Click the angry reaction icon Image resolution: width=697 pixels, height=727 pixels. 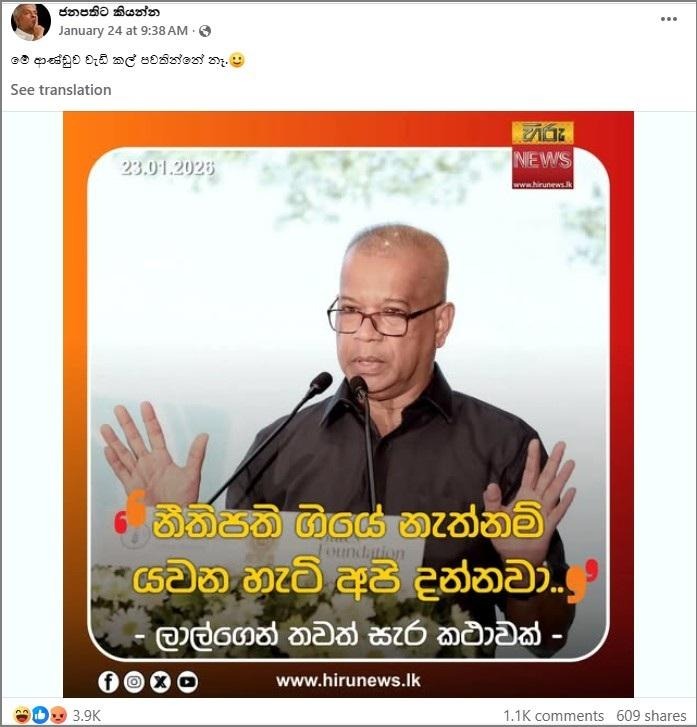click(x=58, y=715)
